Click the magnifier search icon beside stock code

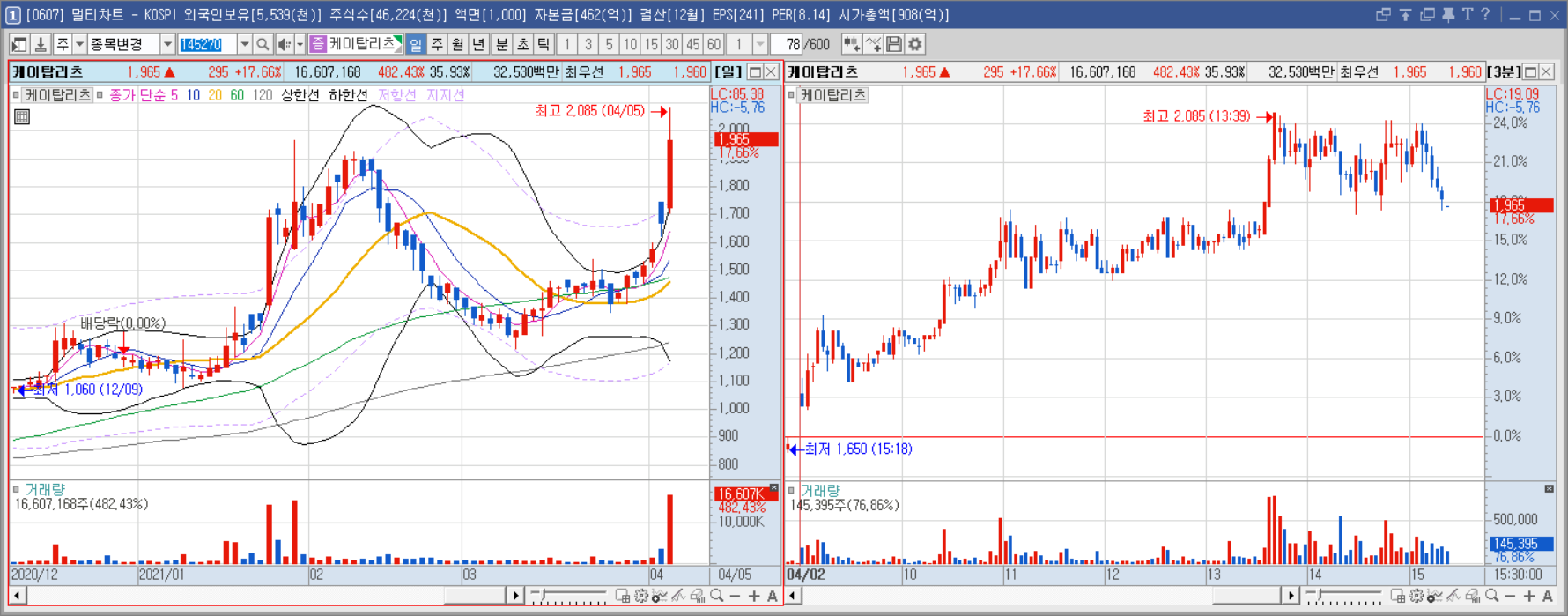coord(263,44)
